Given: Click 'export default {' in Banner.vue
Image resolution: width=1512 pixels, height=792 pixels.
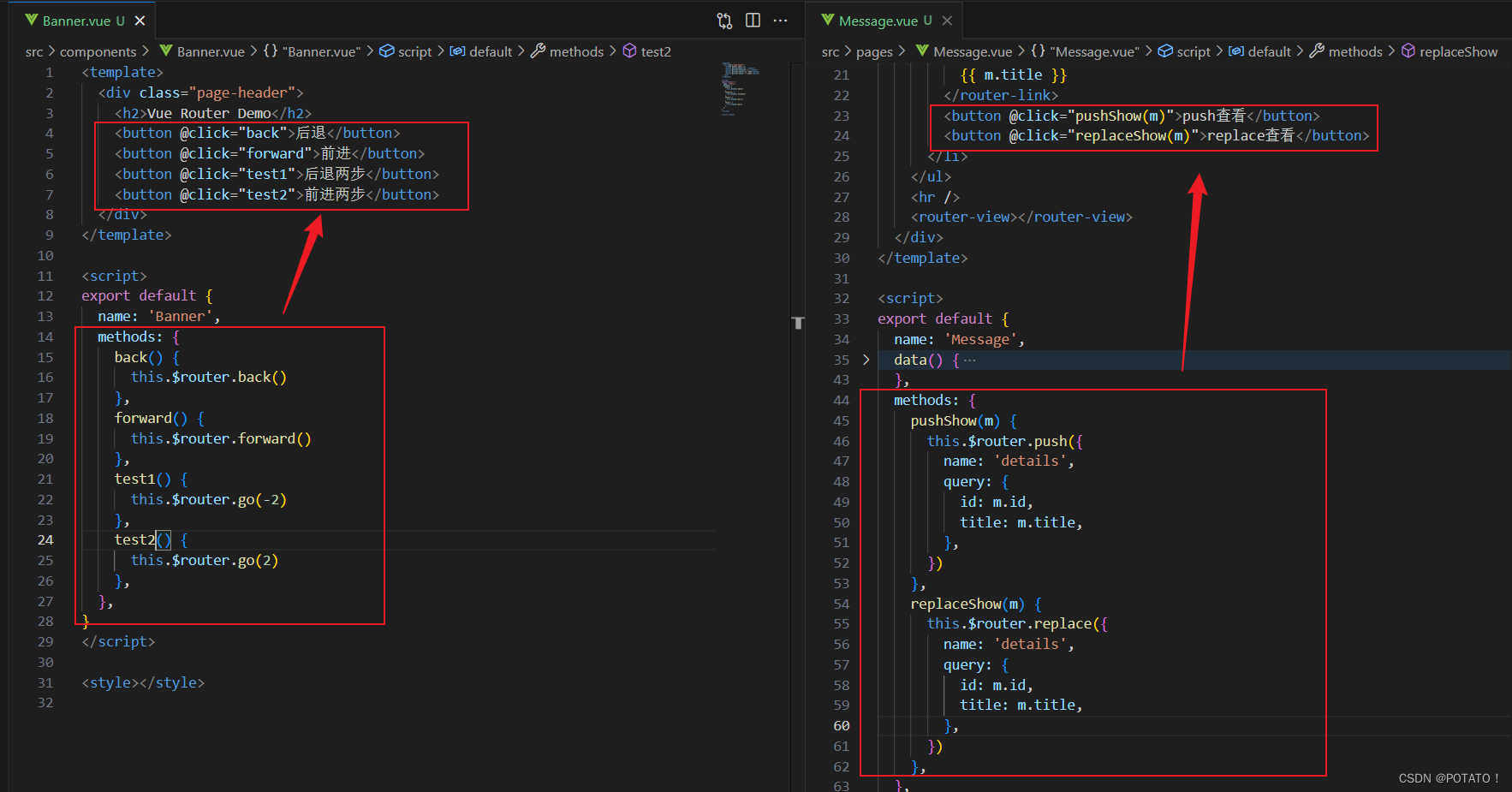Looking at the screenshot, I should point(146,295).
